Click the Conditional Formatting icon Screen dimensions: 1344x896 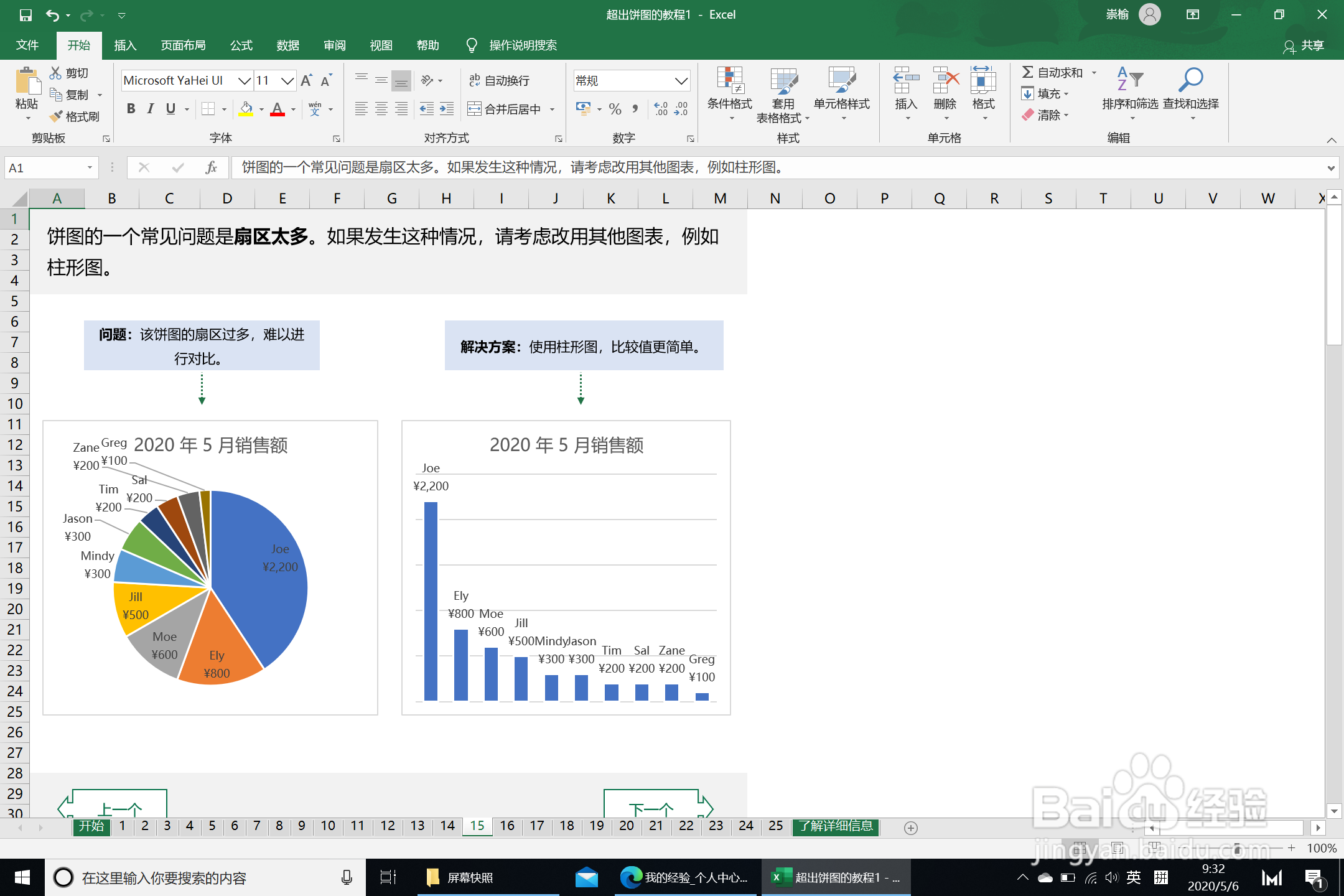tap(729, 80)
